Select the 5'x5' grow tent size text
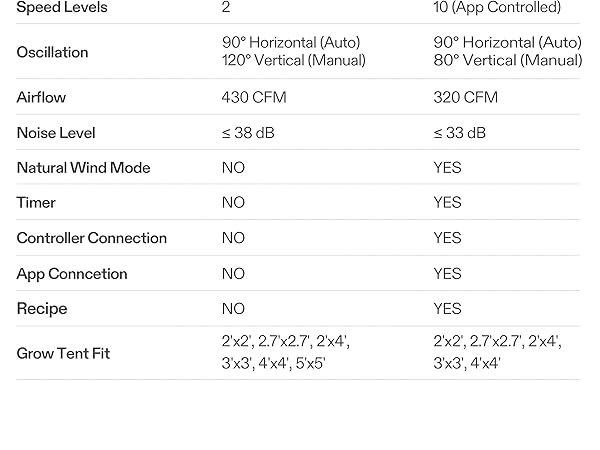The image size is (600, 450). 308,364
